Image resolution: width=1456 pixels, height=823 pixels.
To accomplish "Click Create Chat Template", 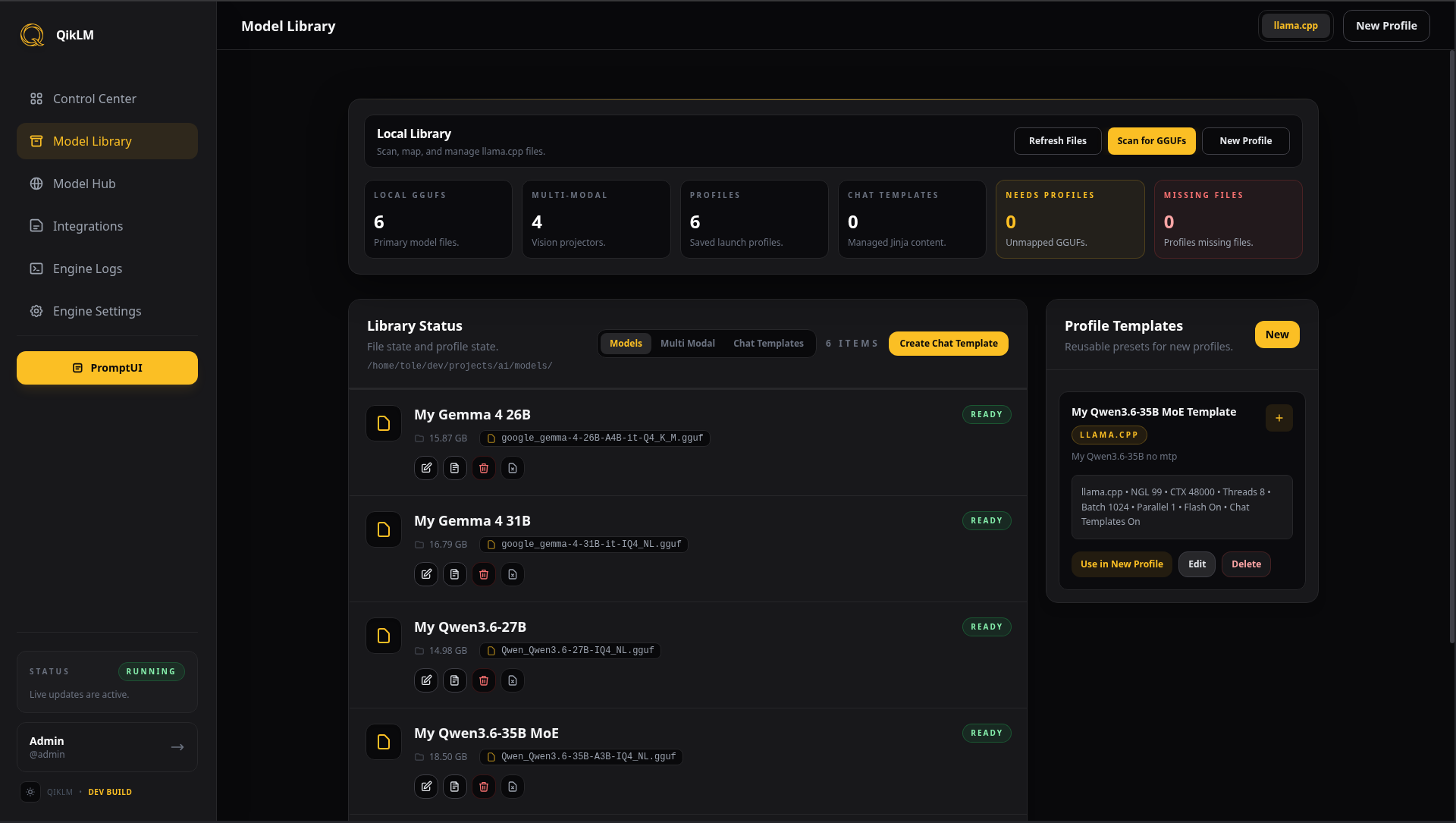I will [x=949, y=344].
